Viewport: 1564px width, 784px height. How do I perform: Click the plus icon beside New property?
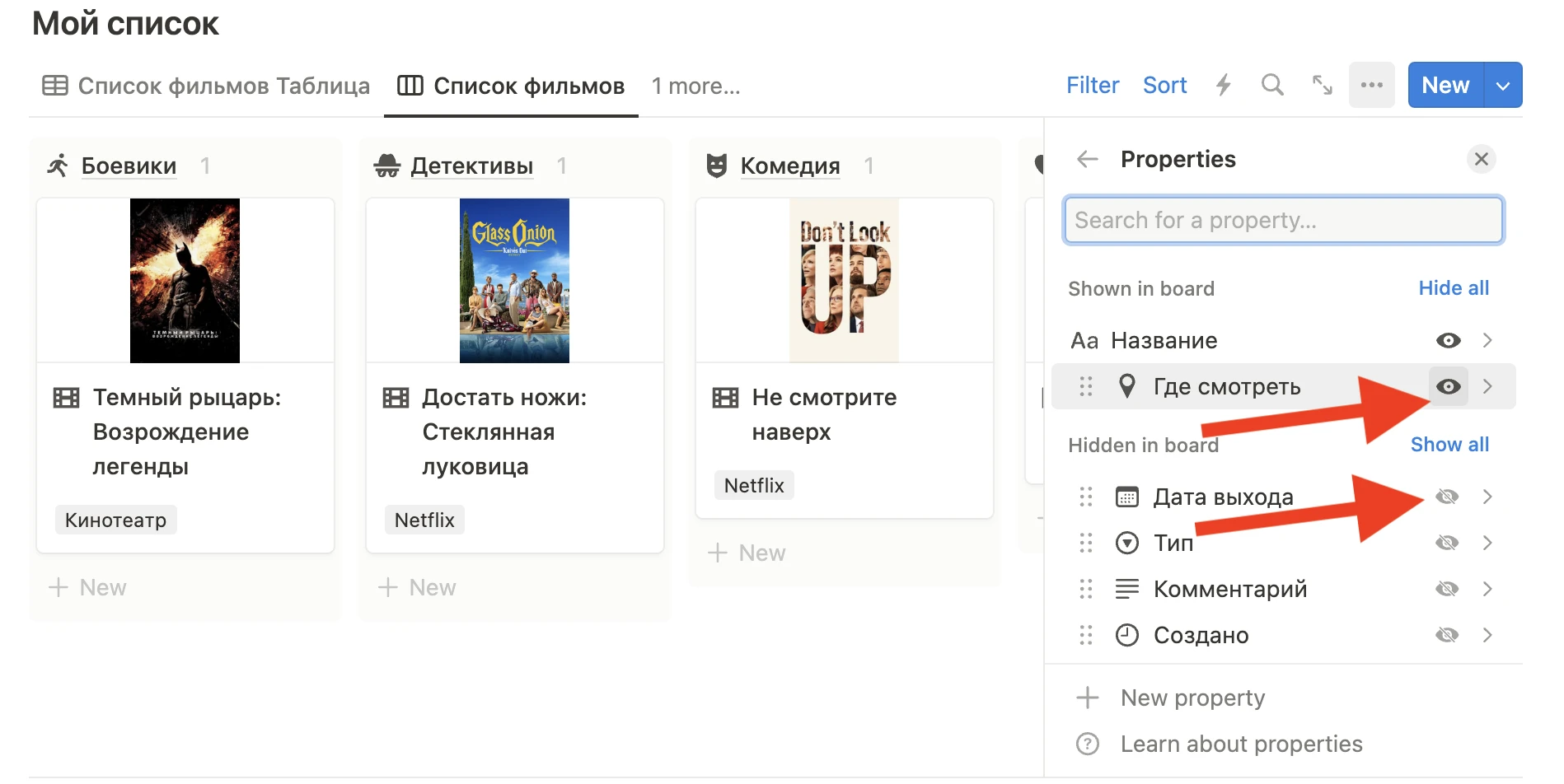(1088, 698)
